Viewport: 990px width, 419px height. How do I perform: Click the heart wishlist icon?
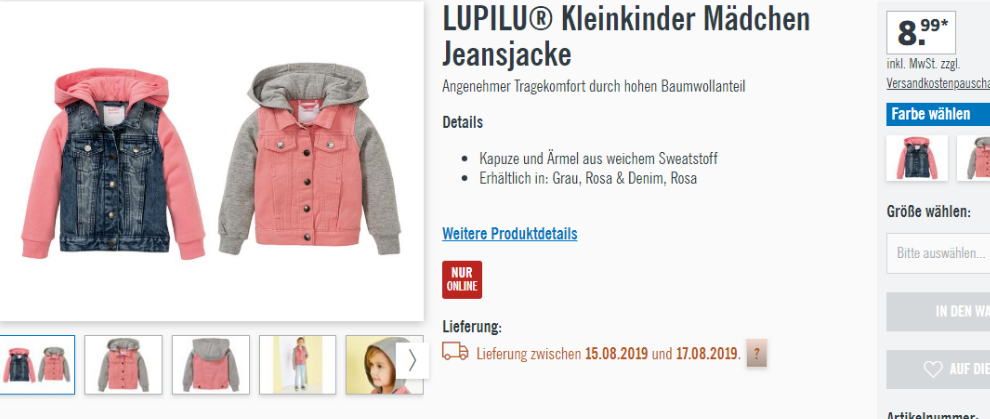[x=933, y=369]
